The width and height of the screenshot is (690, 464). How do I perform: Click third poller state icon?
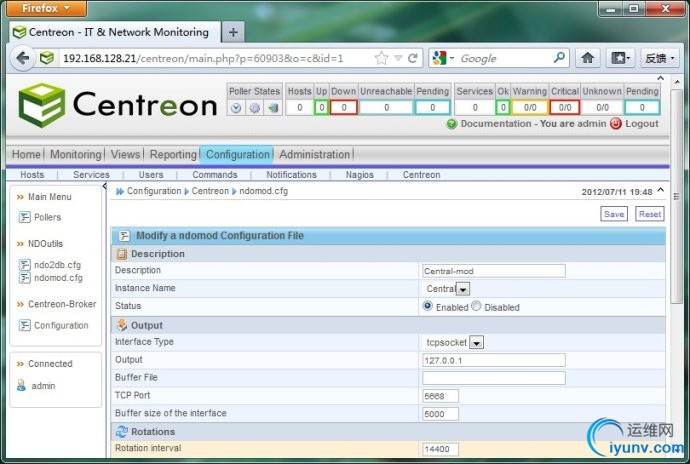coord(273,108)
